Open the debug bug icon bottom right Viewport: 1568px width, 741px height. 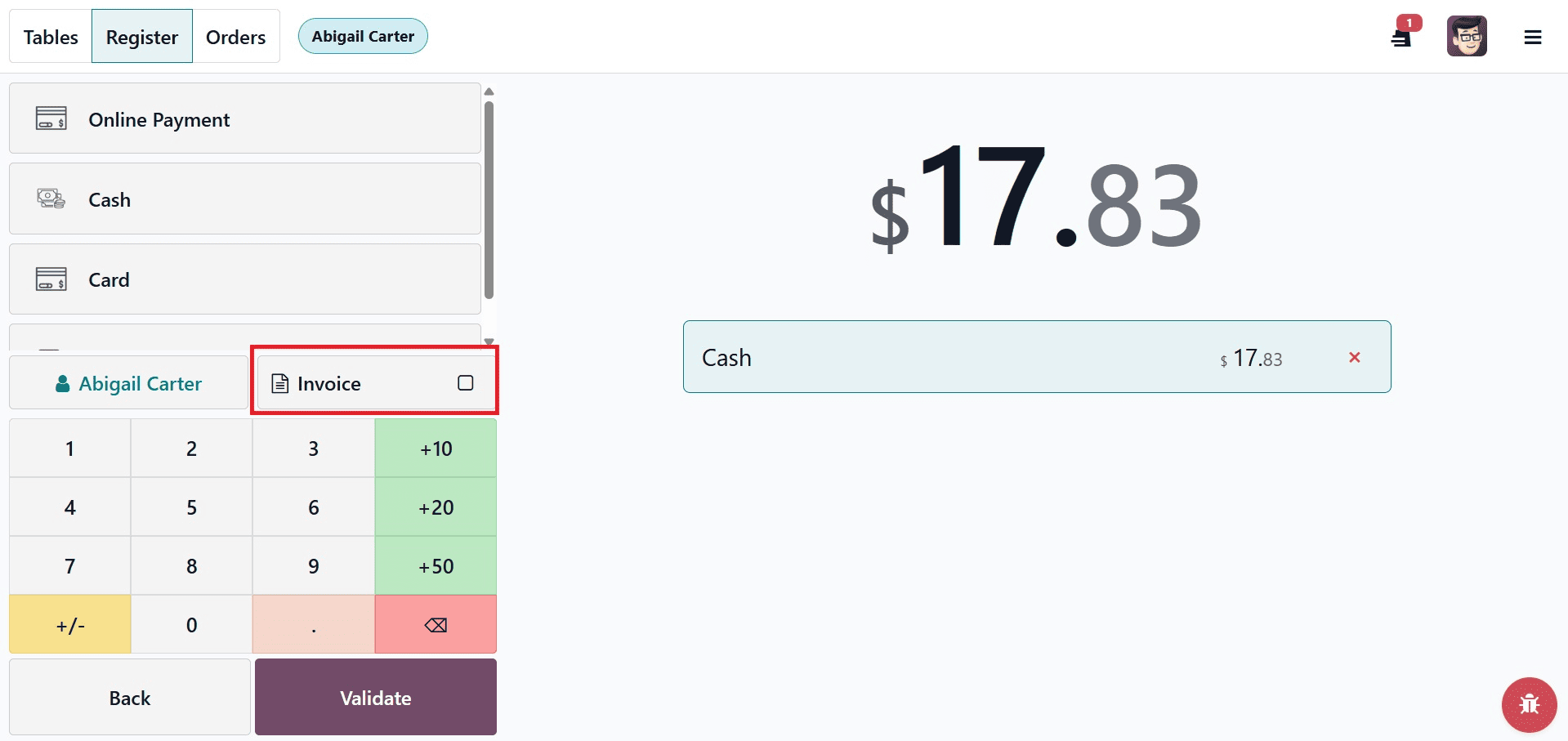[1529, 704]
